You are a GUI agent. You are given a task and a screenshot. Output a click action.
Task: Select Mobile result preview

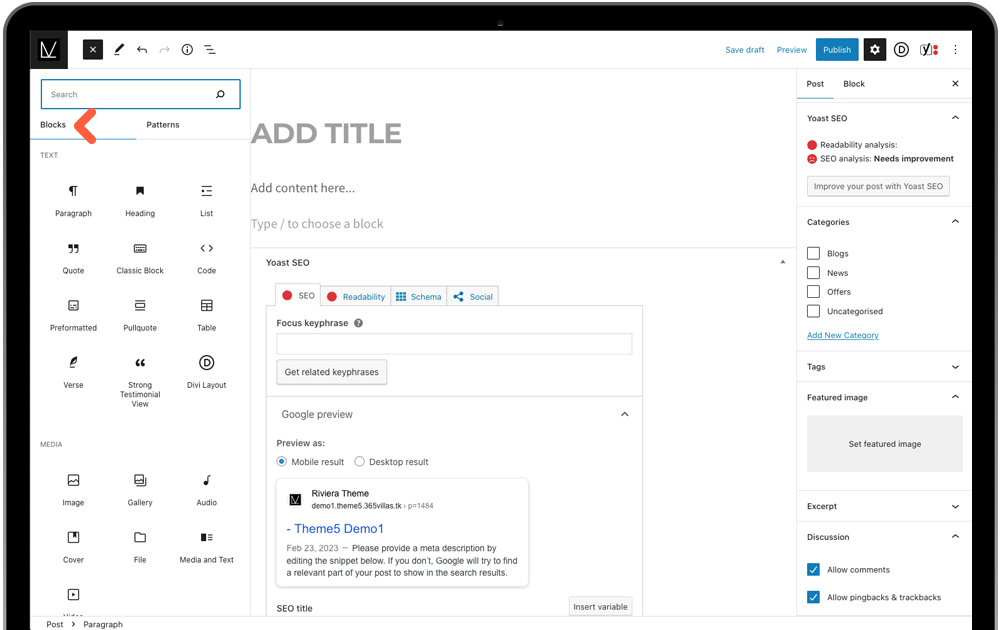[x=281, y=461]
